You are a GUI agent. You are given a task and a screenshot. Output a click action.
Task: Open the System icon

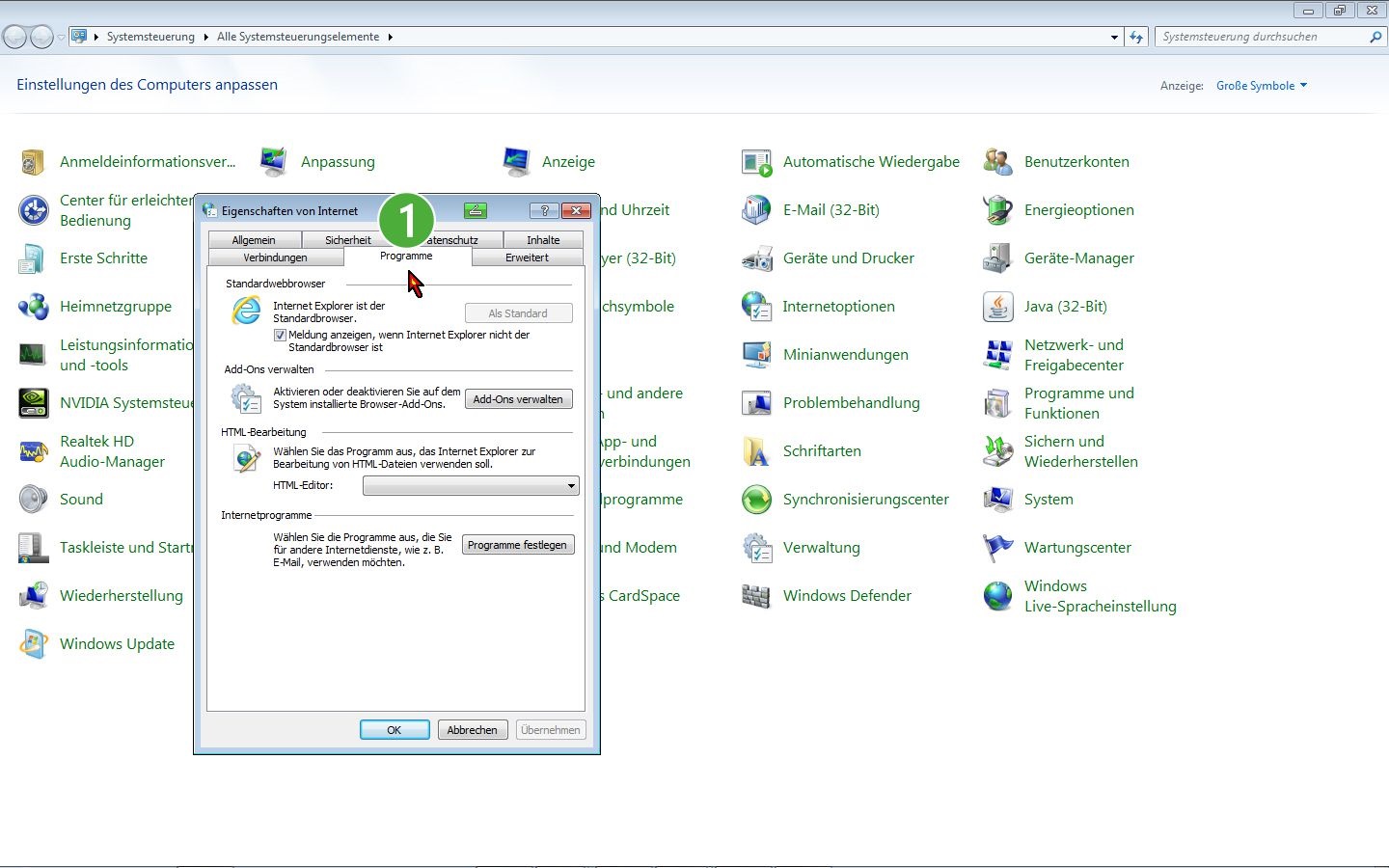pos(998,500)
